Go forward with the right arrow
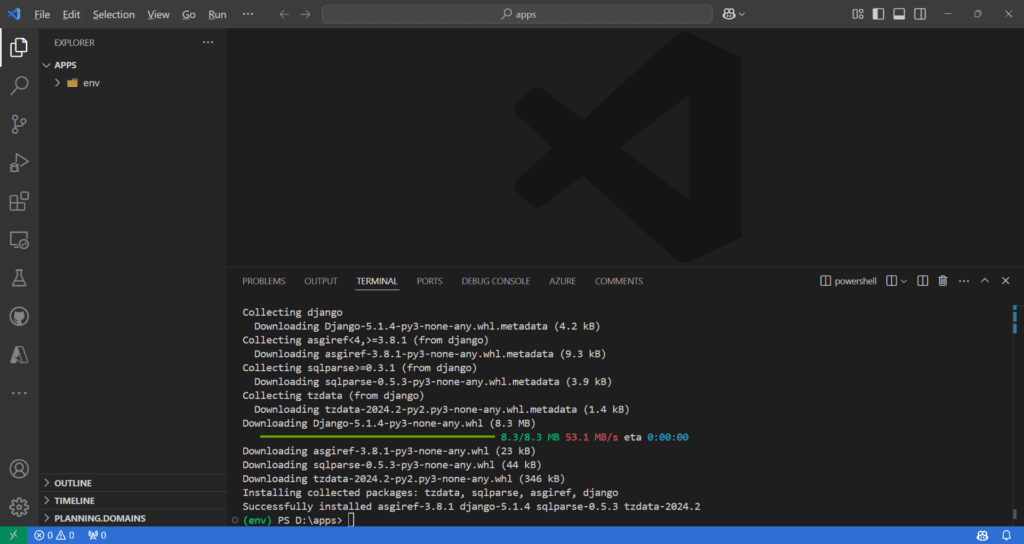1024x544 pixels. (306, 14)
